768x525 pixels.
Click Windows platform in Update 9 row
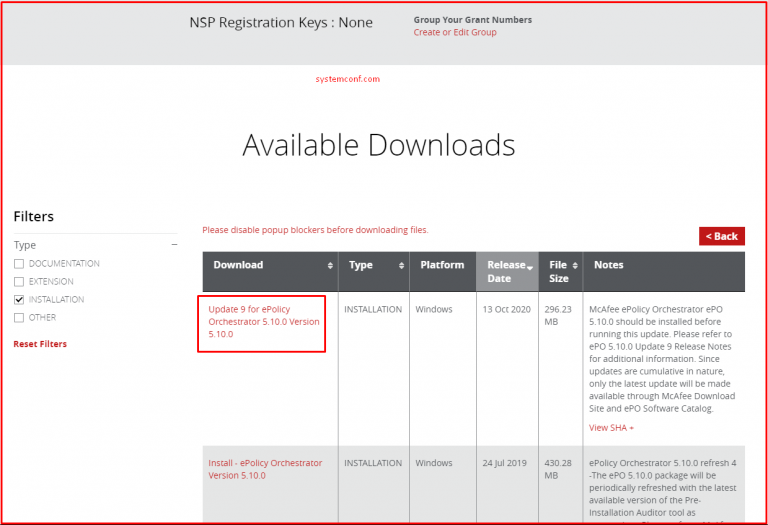434,310
